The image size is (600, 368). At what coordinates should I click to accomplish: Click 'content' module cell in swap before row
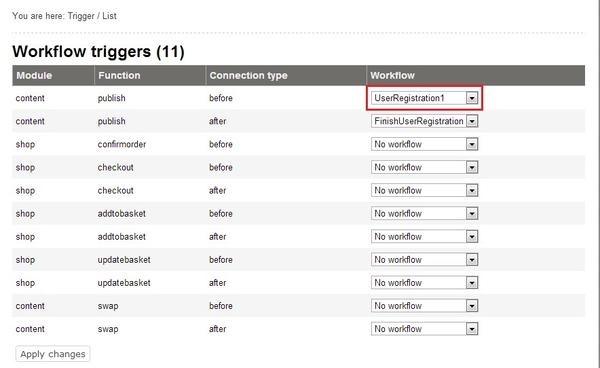30,306
